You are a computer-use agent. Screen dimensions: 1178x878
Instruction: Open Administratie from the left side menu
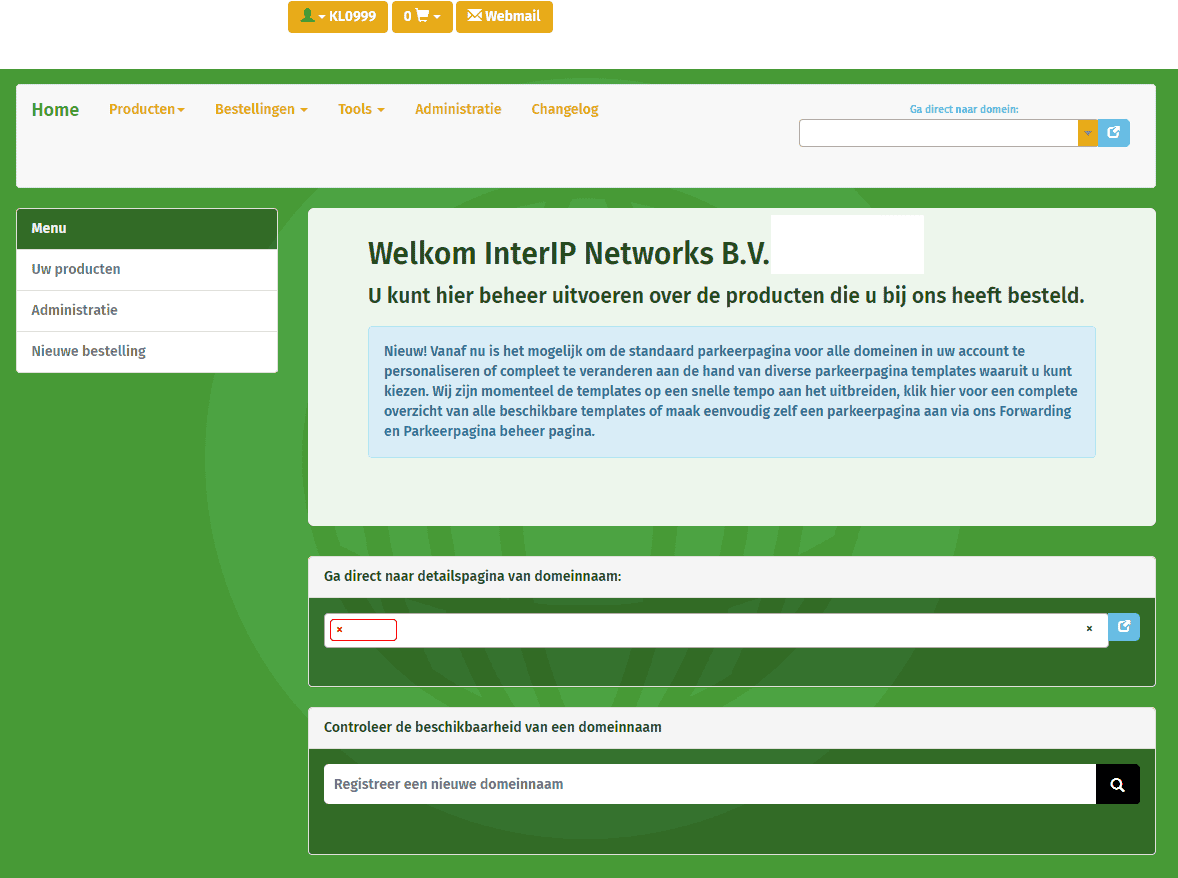point(74,310)
